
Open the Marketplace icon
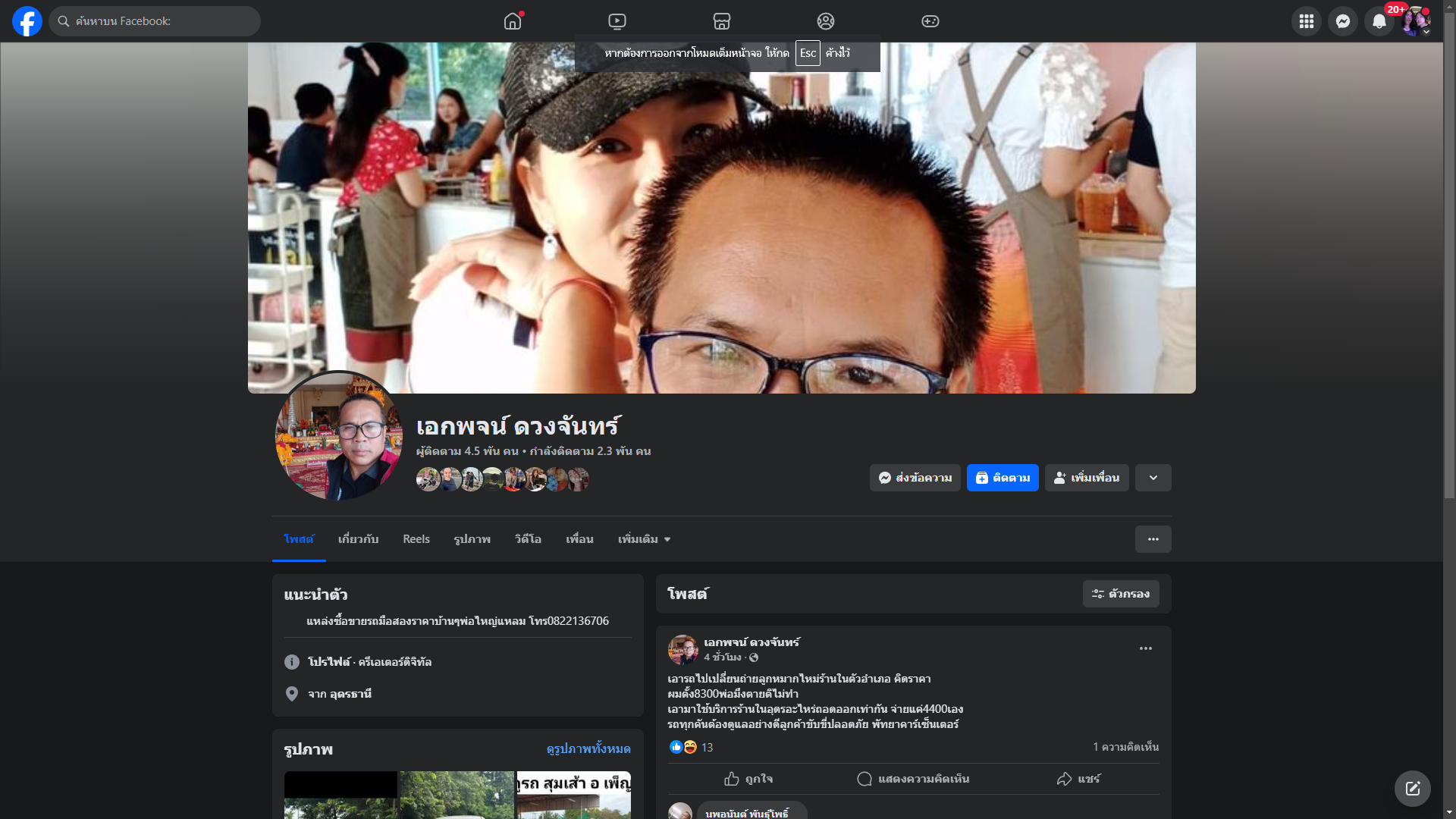click(721, 21)
